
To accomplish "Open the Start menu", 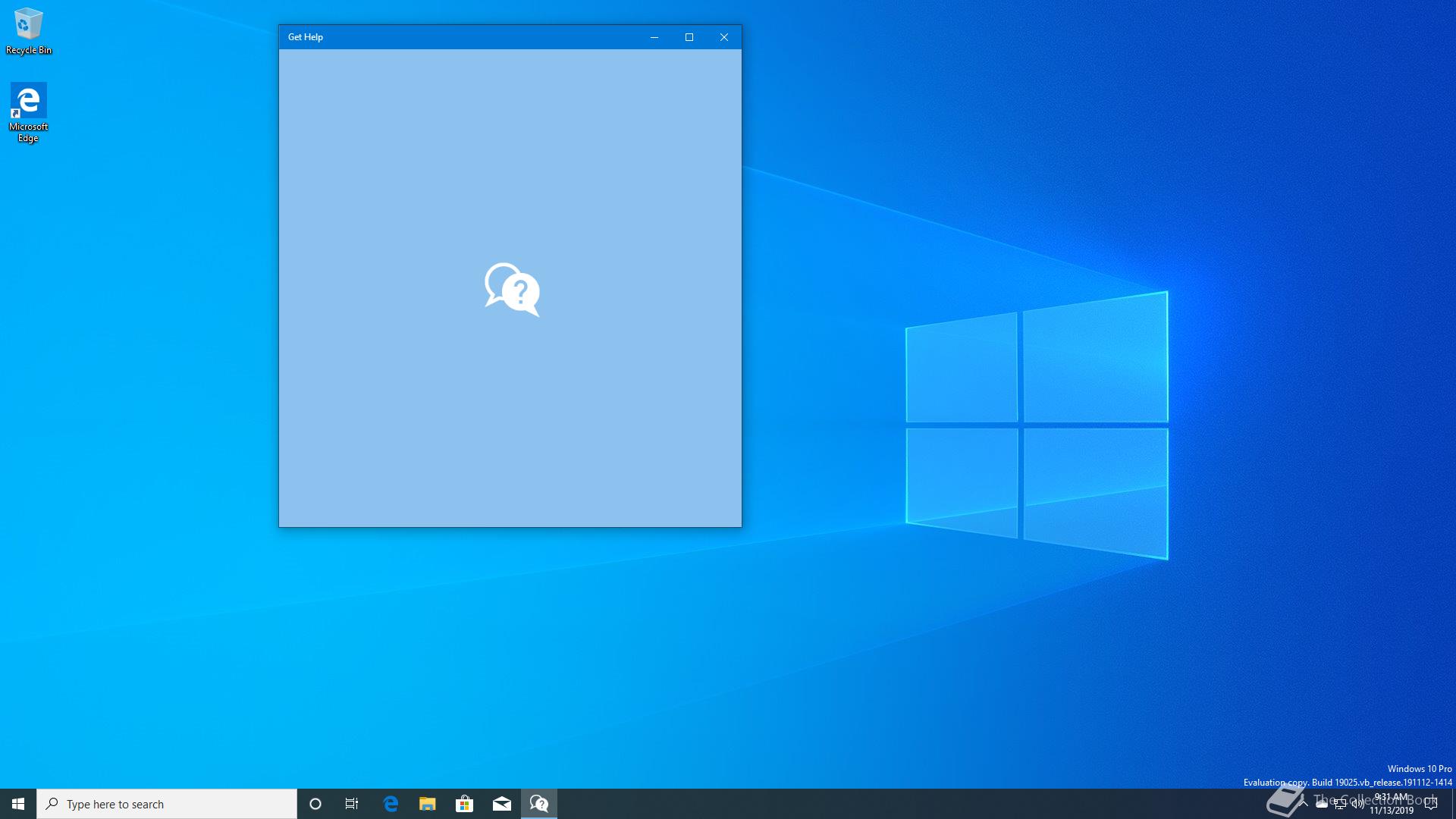I will tap(18, 804).
